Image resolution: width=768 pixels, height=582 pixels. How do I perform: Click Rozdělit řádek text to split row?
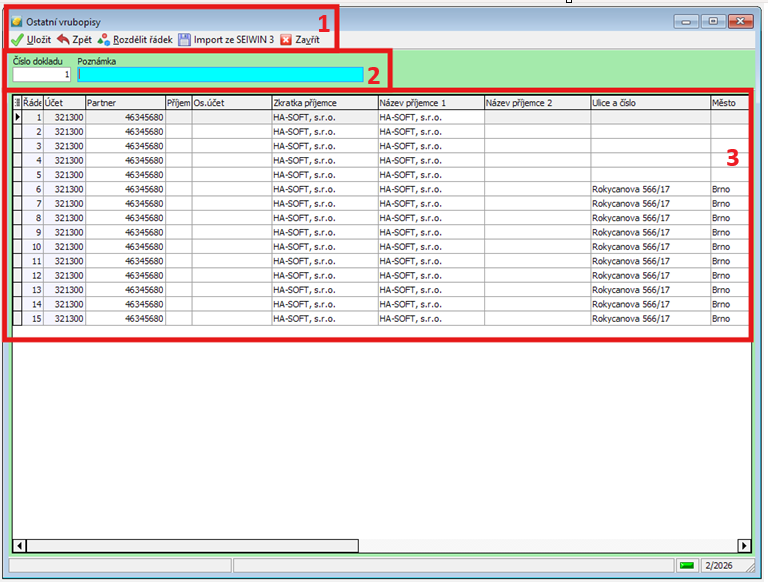point(143,40)
